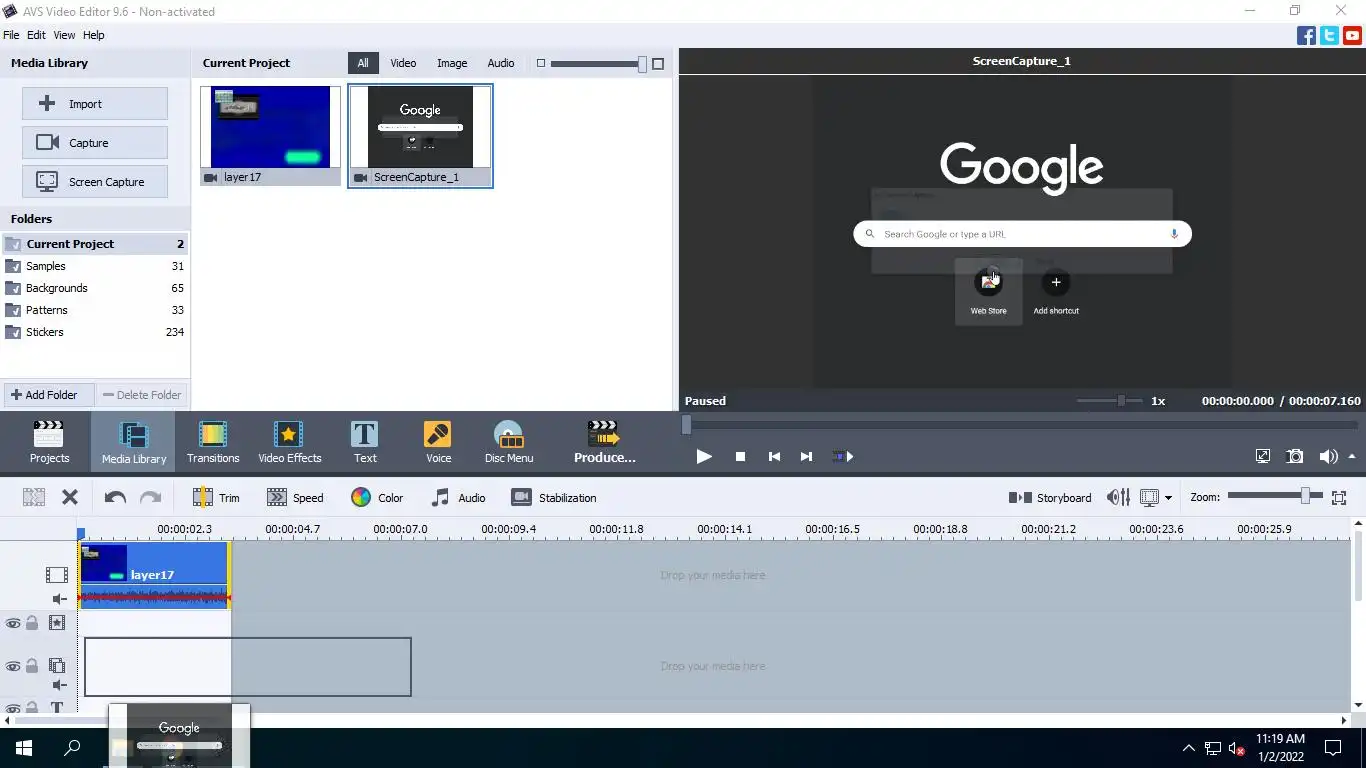Click the video overlay track icon
Image resolution: width=1366 pixels, height=768 pixels.
[57, 666]
